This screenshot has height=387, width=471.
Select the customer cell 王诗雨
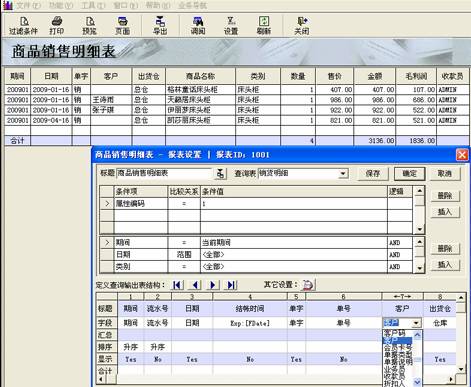[x=111, y=100]
